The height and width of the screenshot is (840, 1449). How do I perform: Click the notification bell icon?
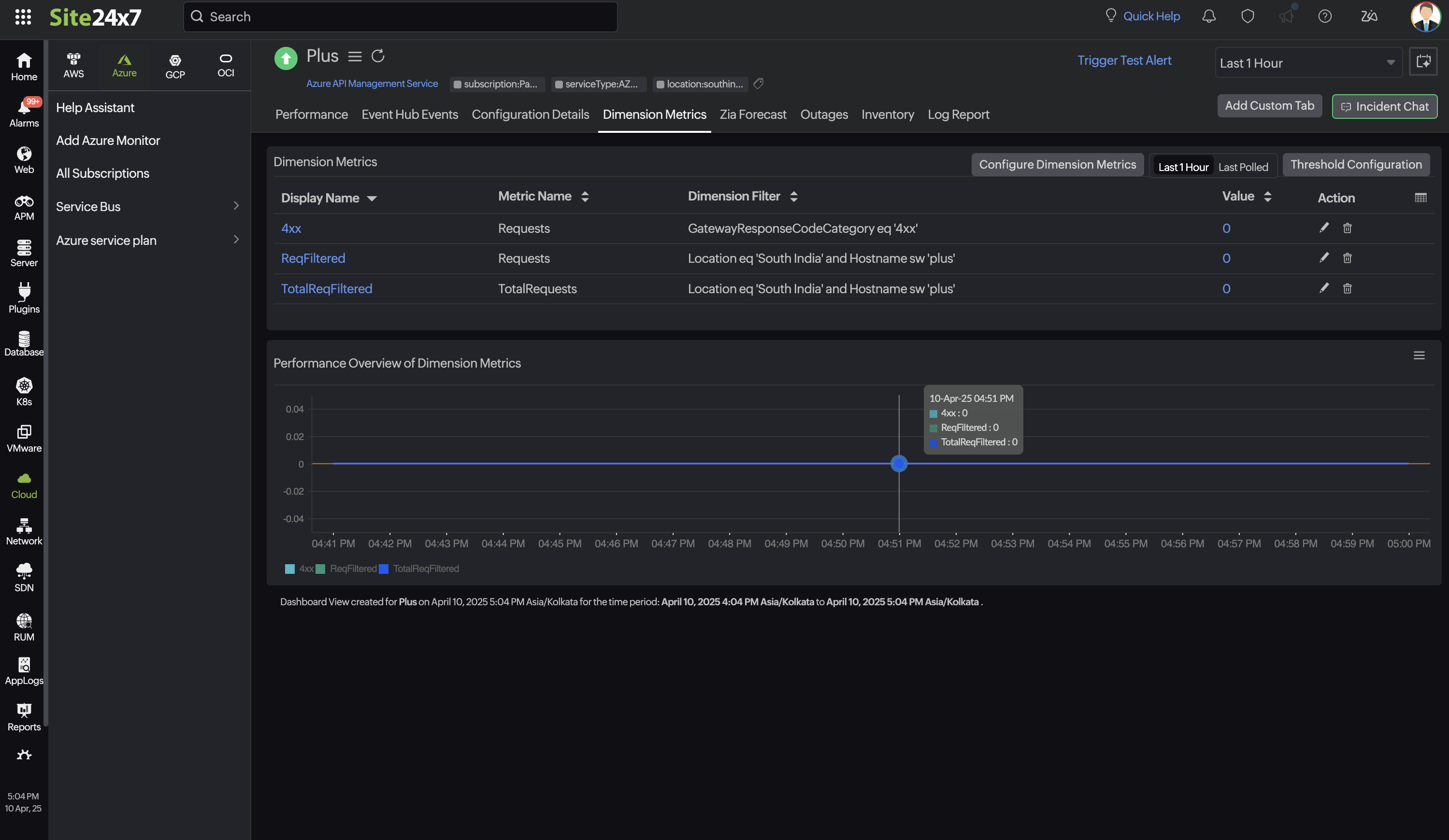coord(1209,16)
